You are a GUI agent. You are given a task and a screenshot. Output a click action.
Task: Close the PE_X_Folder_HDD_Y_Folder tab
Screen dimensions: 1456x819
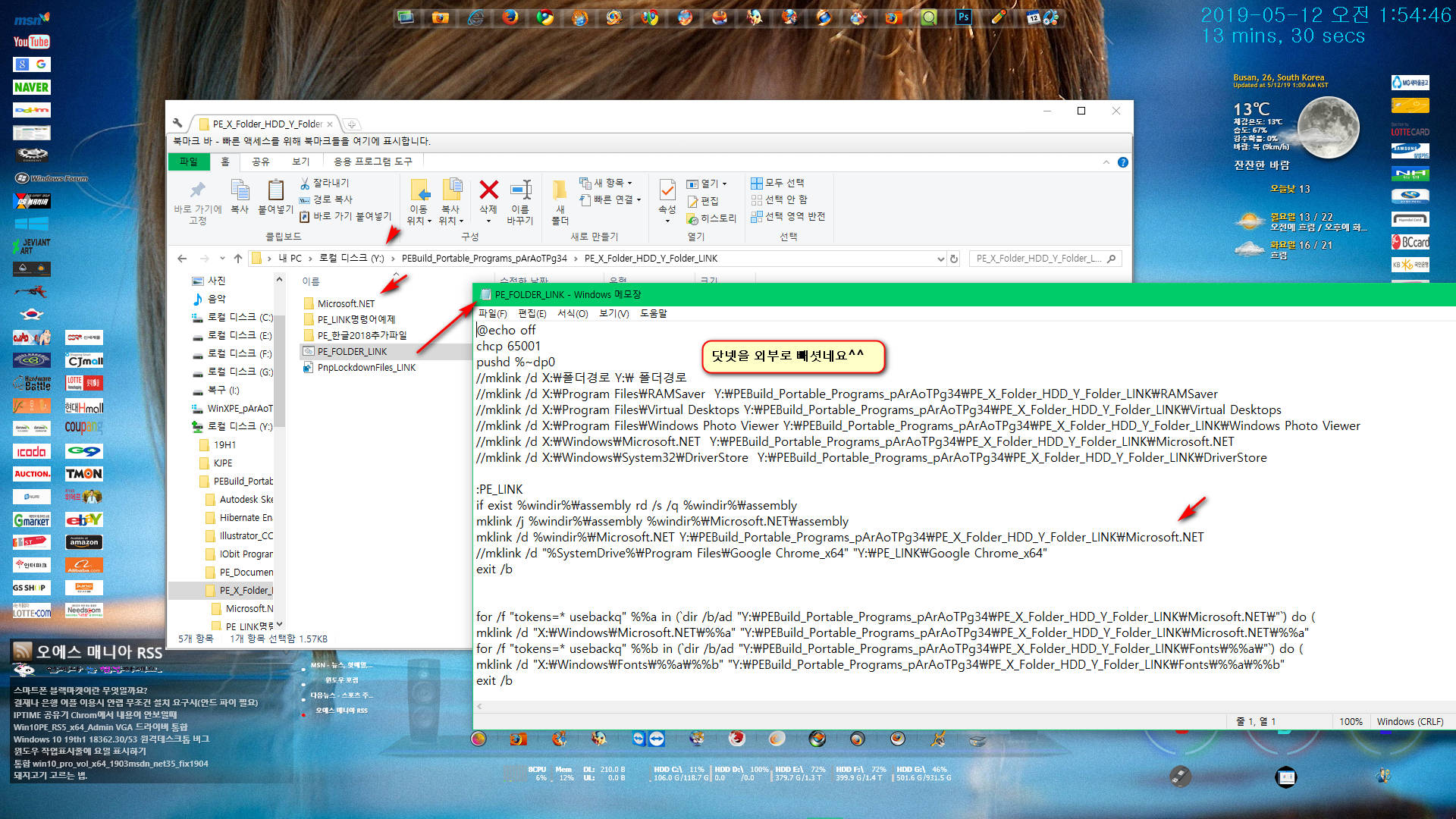330,124
